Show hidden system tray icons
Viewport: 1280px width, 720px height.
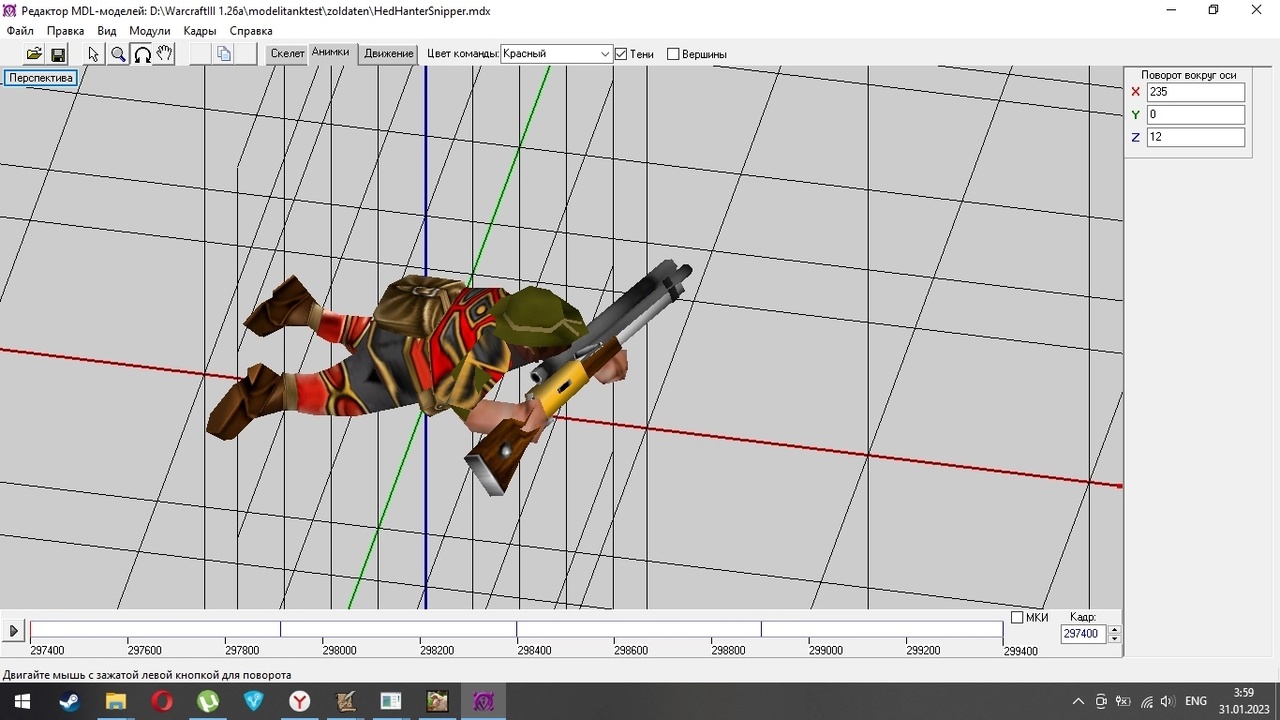point(1078,701)
